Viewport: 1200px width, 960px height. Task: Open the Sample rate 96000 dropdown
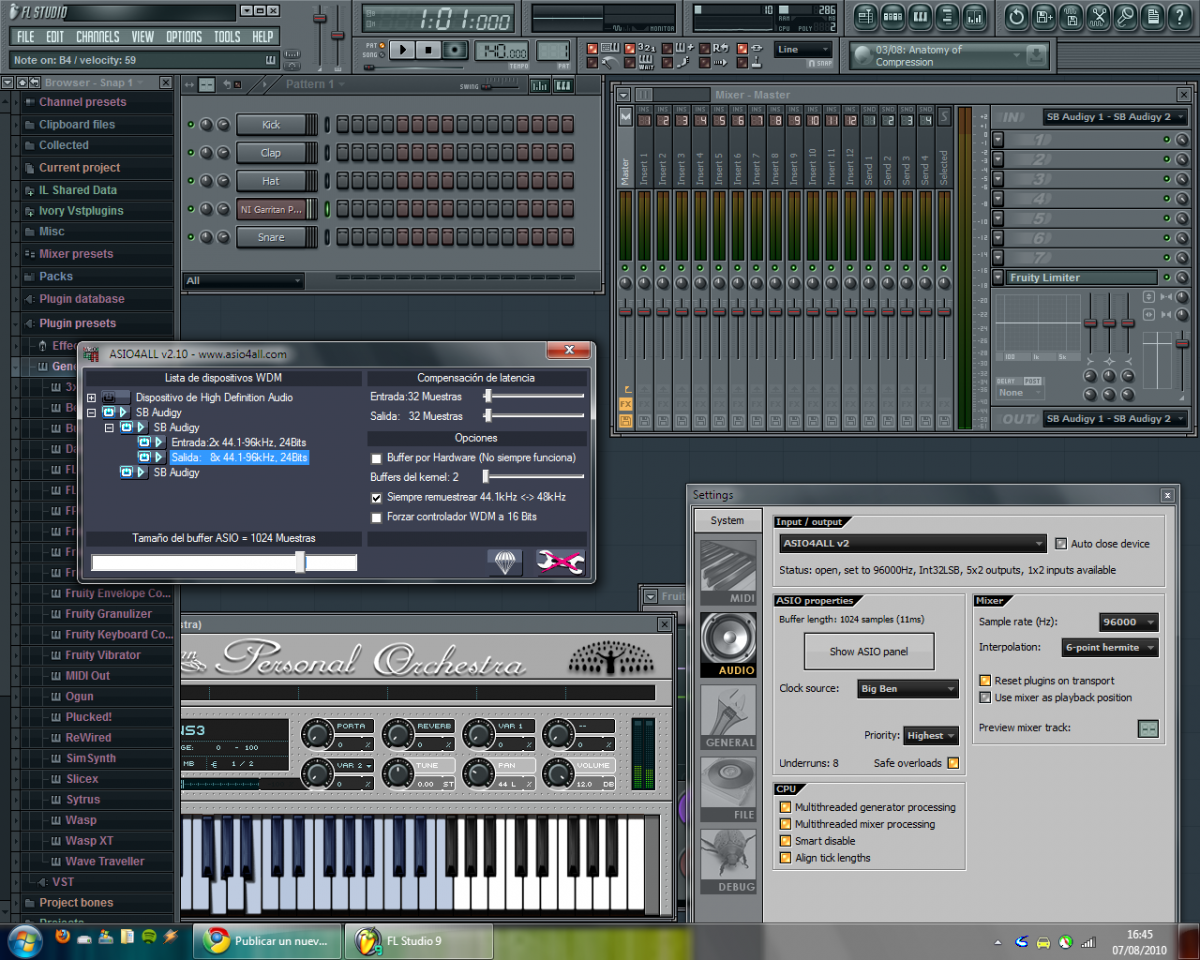click(x=1128, y=622)
